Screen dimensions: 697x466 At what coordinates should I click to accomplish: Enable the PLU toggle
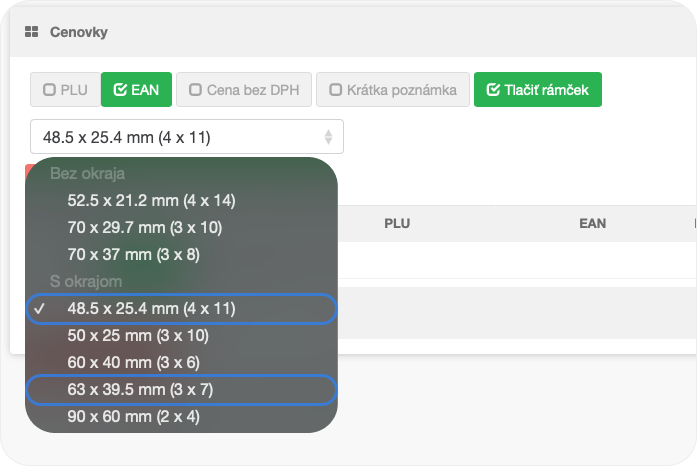64,90
